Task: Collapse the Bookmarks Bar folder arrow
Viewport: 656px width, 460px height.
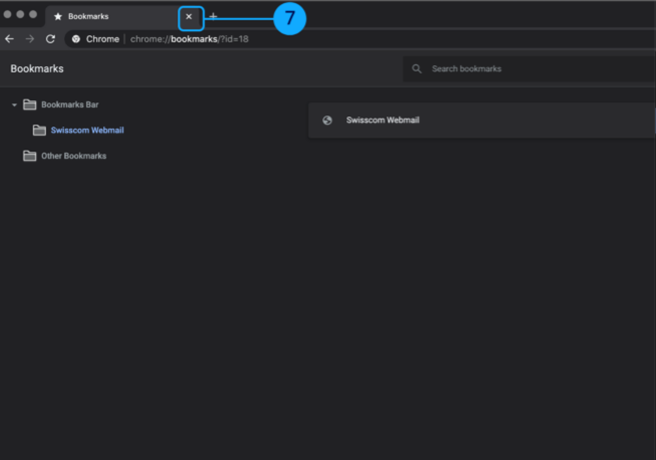Action: click(x=14, y=105)
